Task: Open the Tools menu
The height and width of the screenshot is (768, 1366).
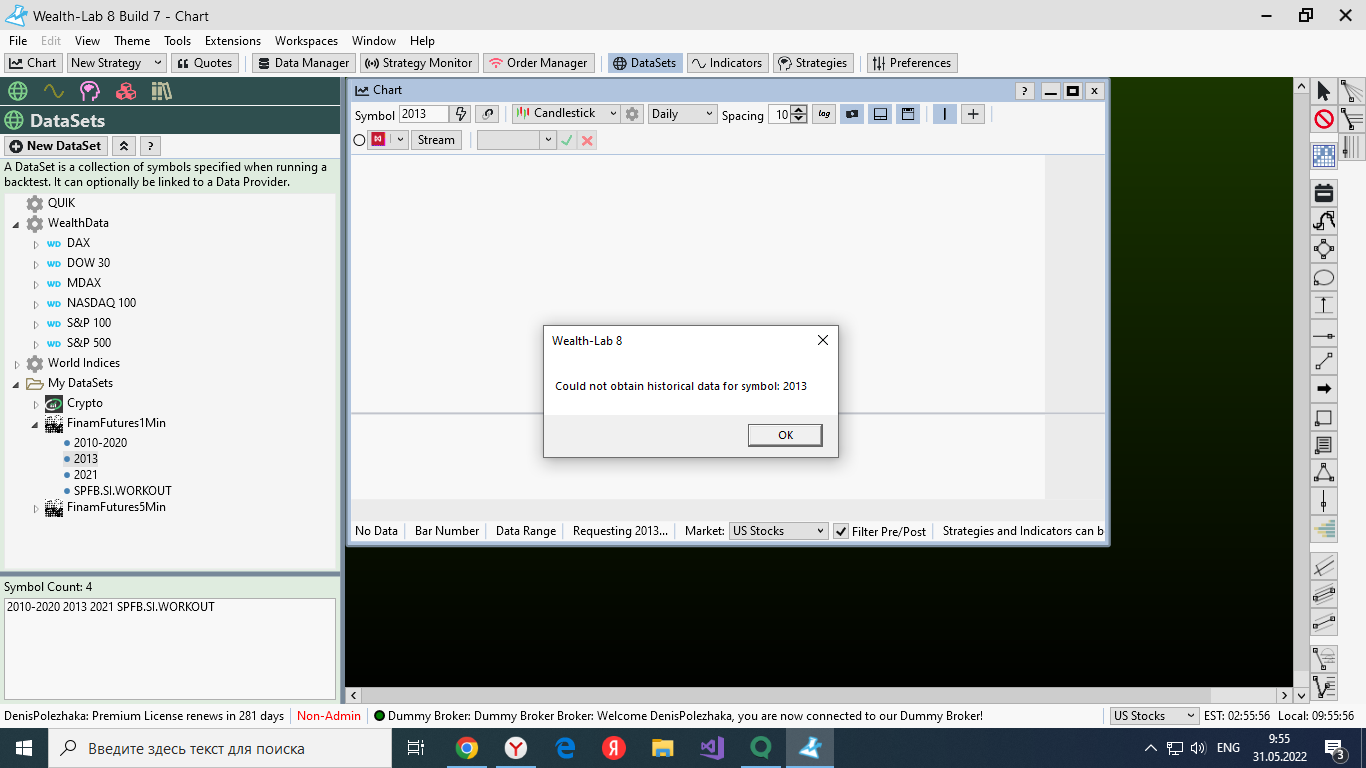Action: (x=178, y=41)
